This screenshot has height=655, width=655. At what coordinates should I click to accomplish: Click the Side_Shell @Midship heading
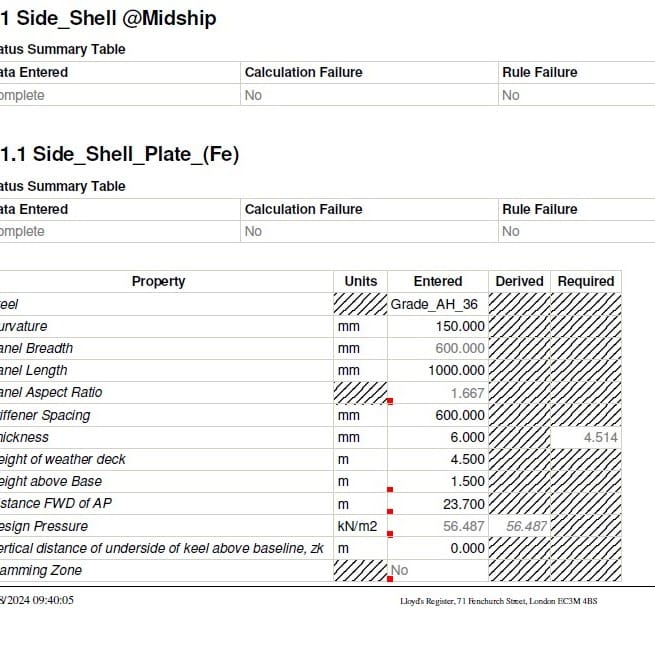108,18
